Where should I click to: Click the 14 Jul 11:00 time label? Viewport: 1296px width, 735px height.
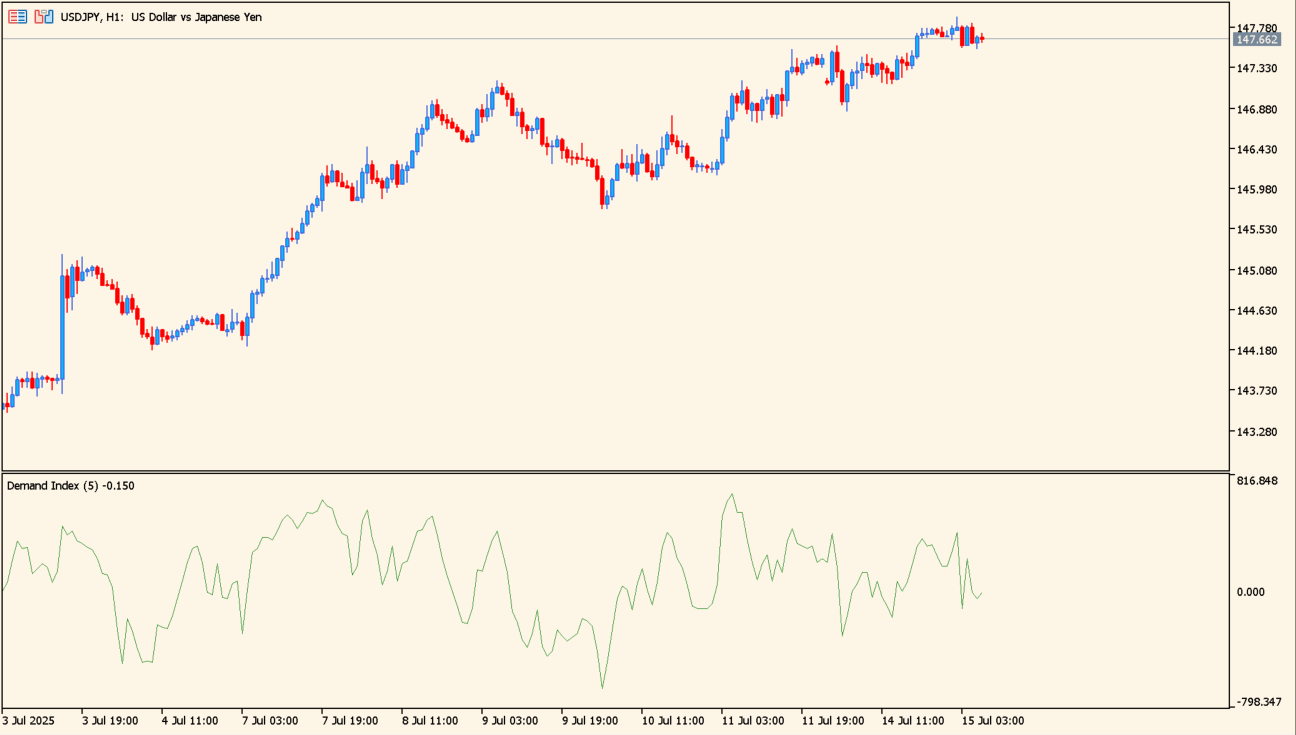click(913, 721)
